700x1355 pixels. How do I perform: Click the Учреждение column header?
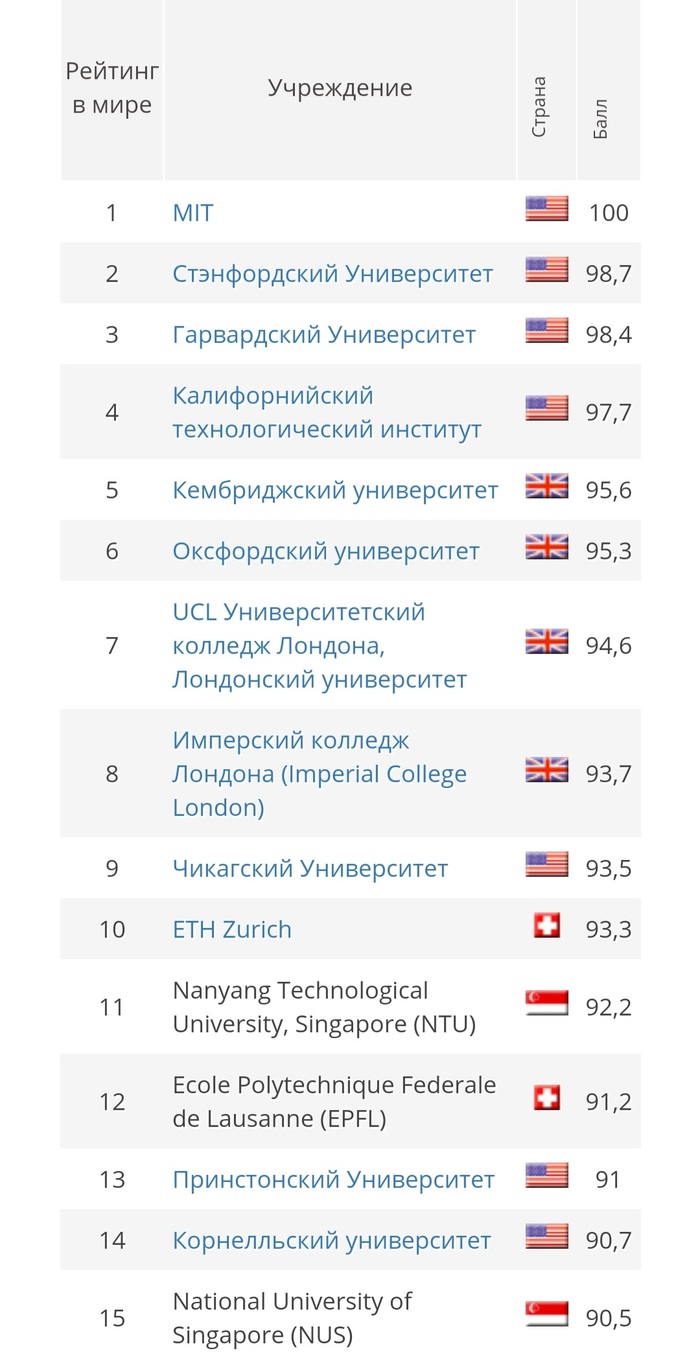[340, 88]
